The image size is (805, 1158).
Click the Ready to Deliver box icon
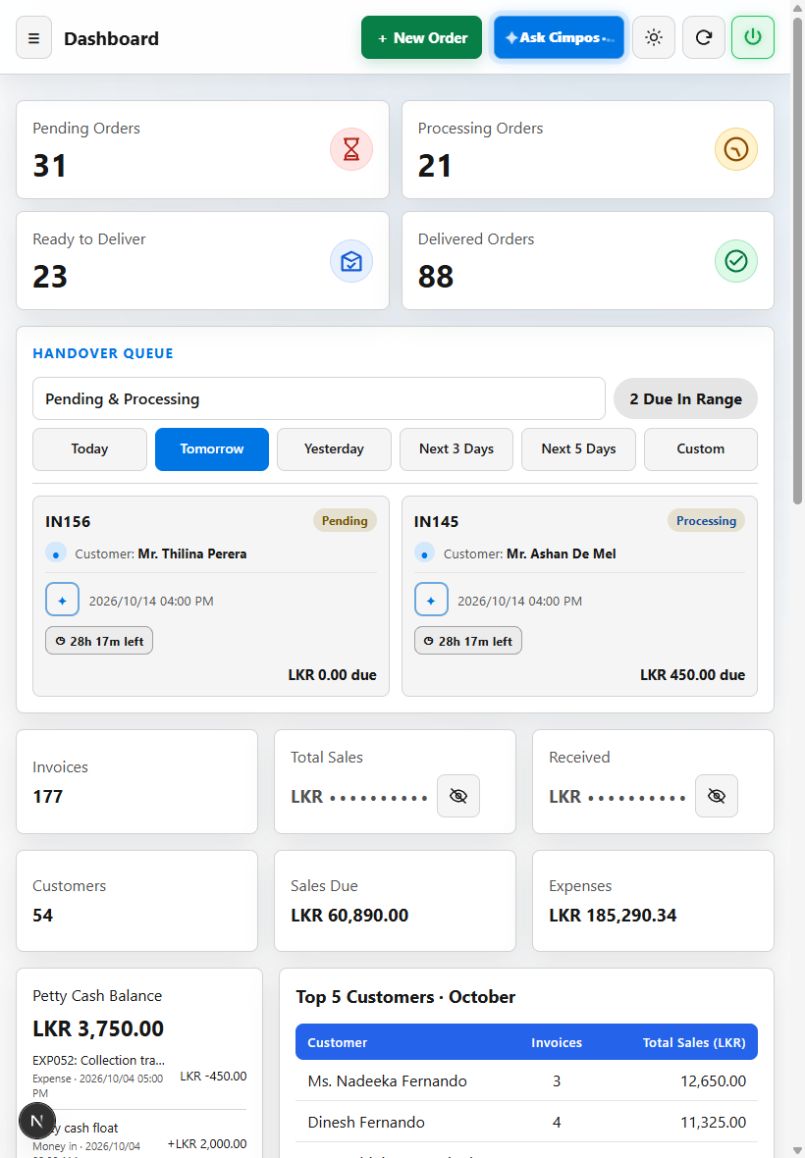pos(352,261)
